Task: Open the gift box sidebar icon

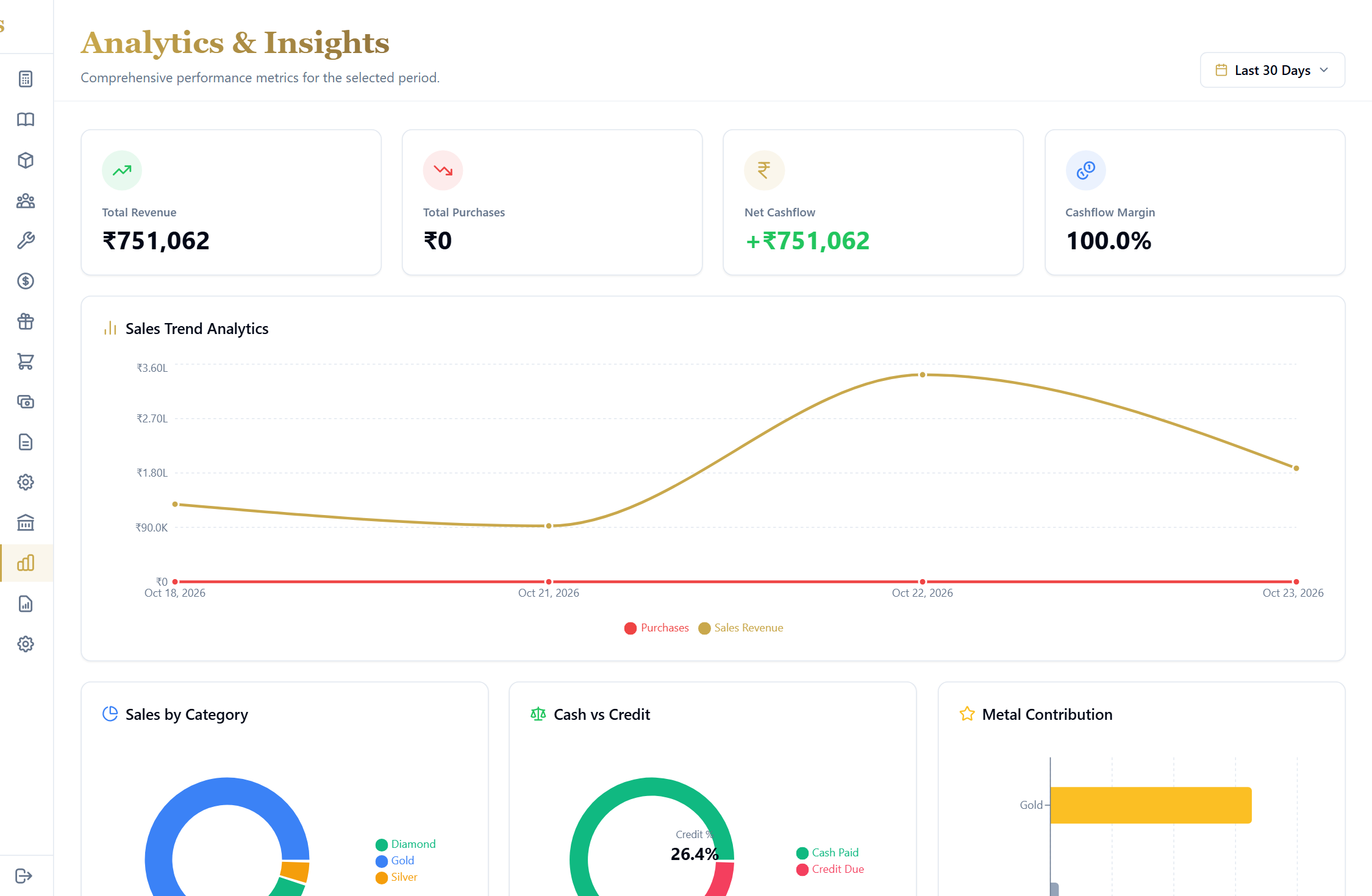Action: 26,321
